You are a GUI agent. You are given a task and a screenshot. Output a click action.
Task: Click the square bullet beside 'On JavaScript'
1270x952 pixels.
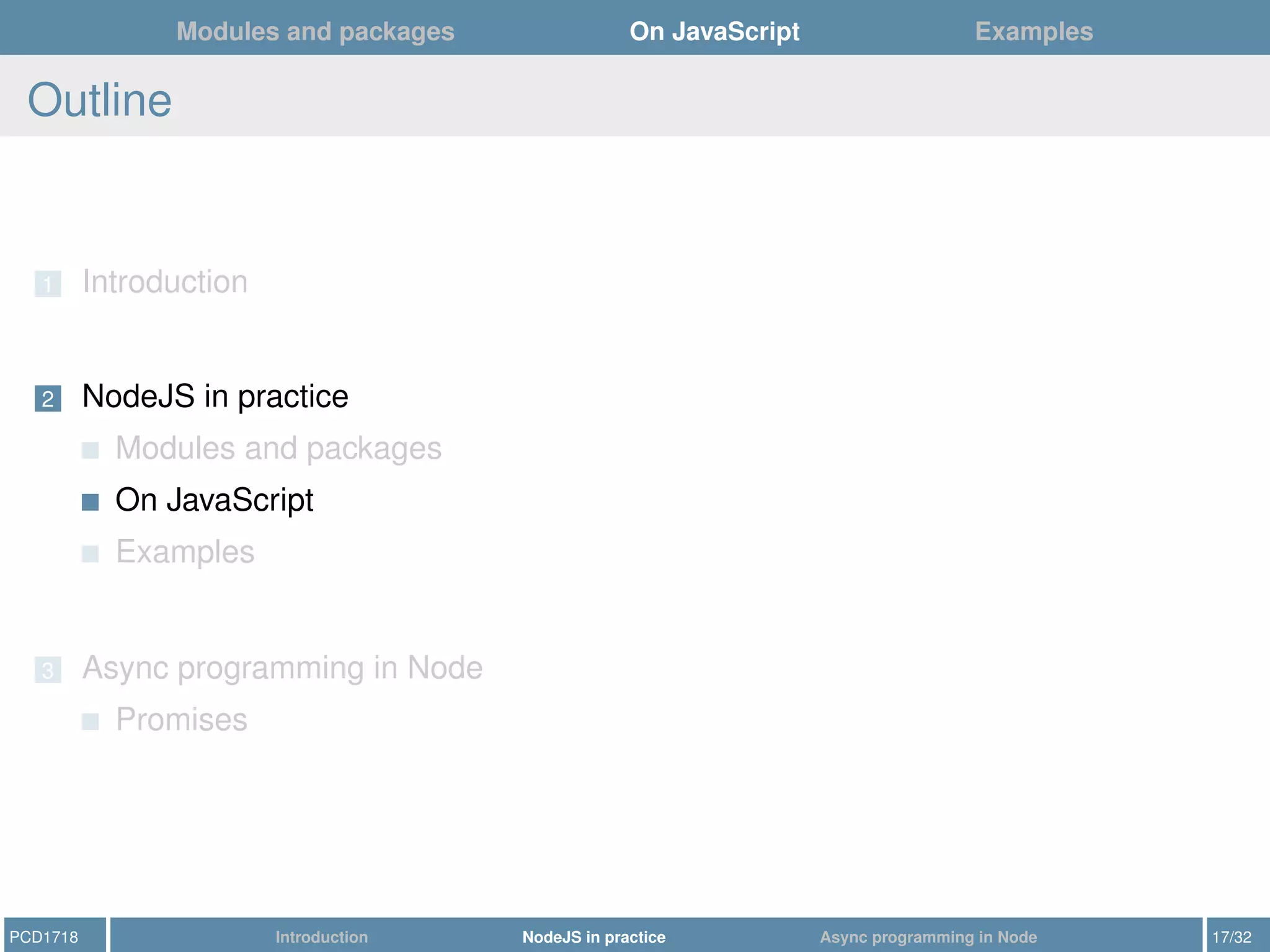point(91,502)
